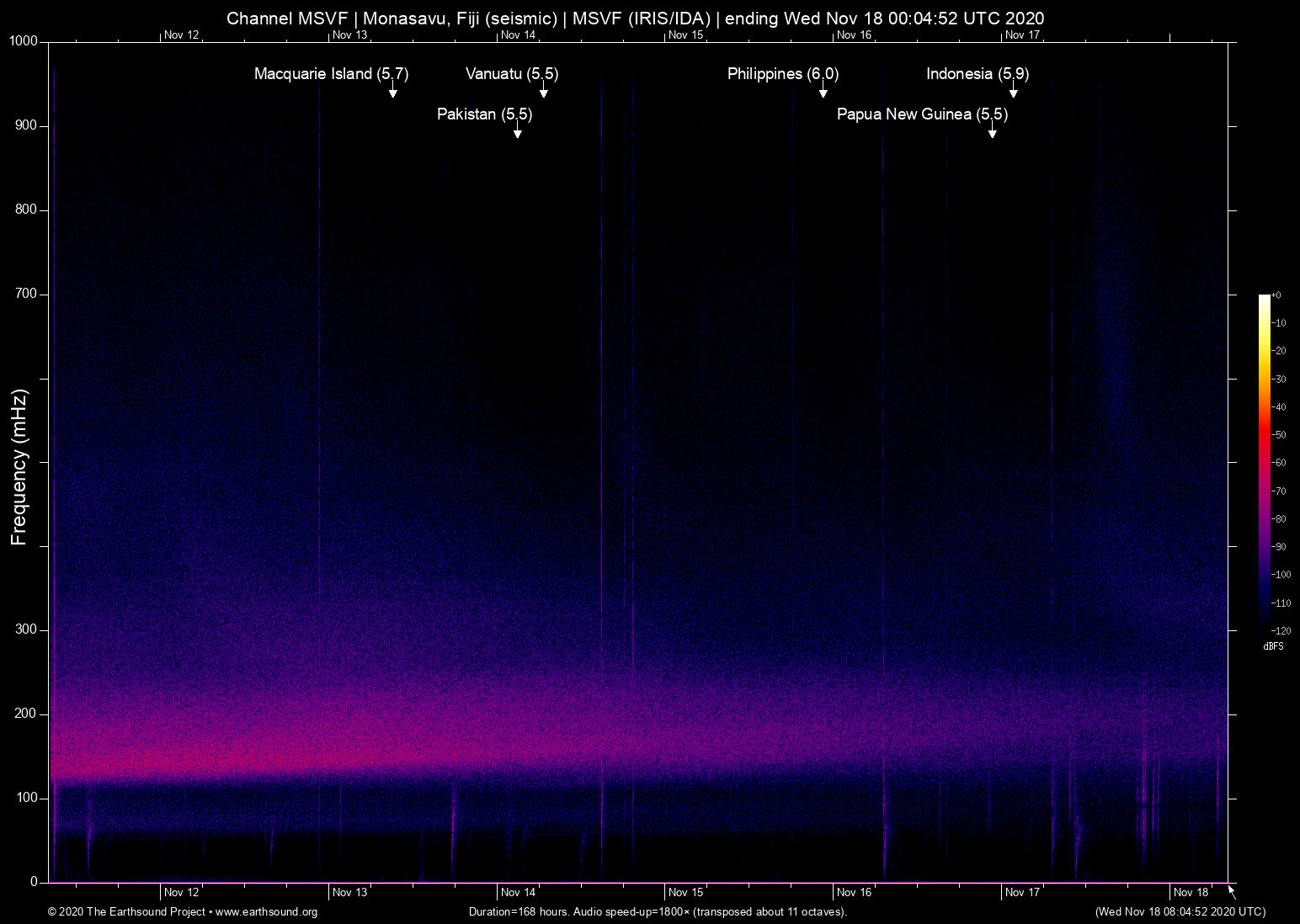
Task: Click the arrow marker under Philippines
Action: click(823, 91)
